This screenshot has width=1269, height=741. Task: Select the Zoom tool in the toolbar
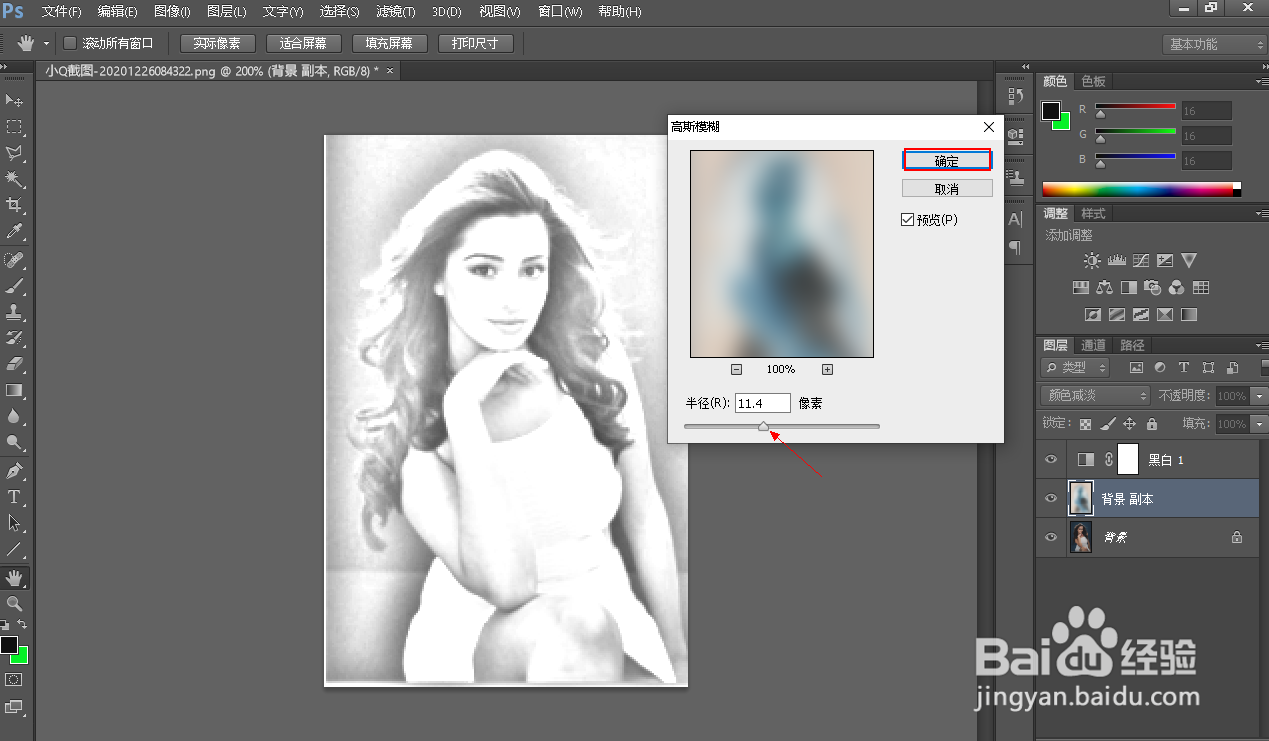coord(15,603)
